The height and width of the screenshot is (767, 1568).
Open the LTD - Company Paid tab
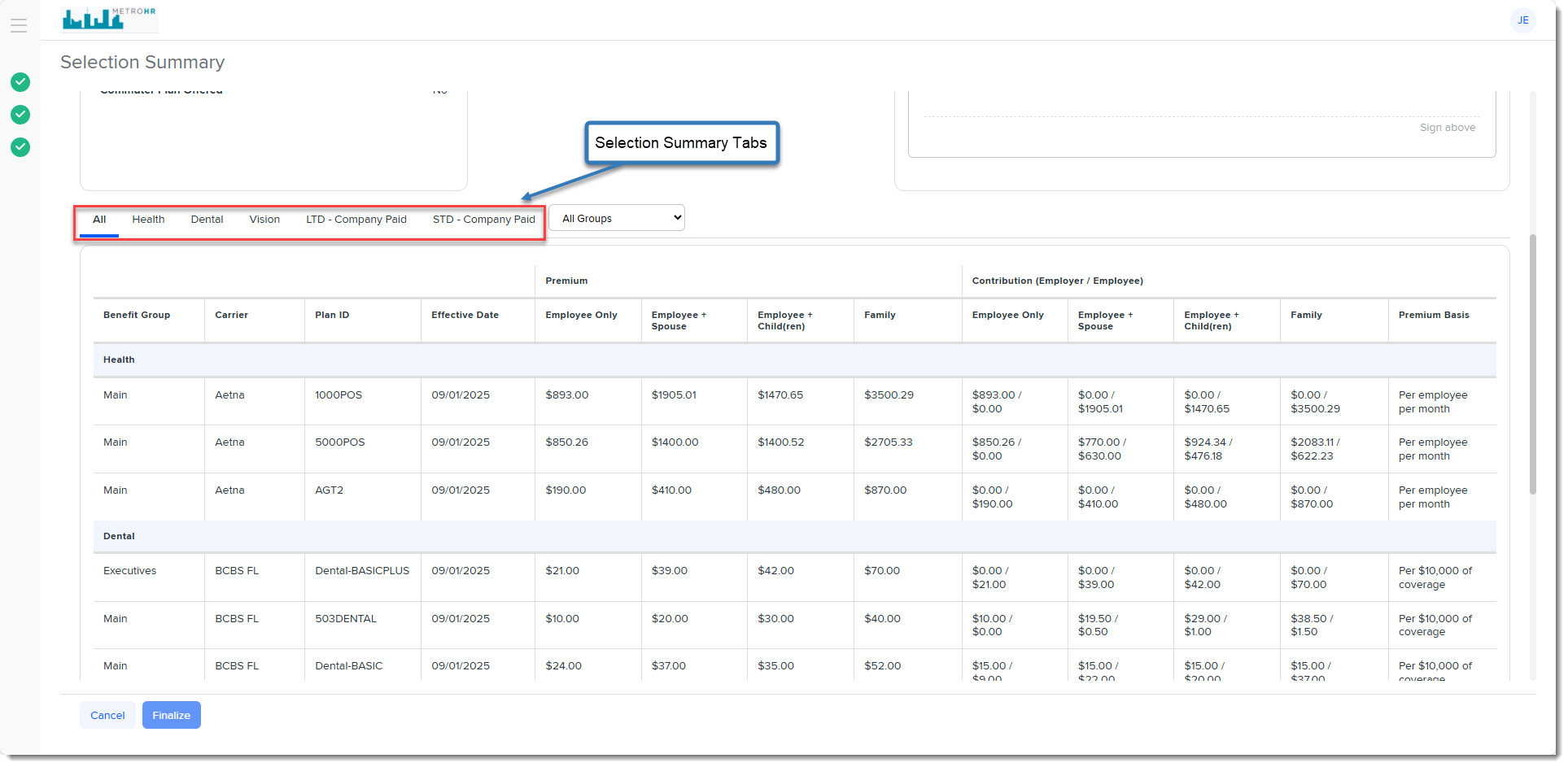coord(356,220)
